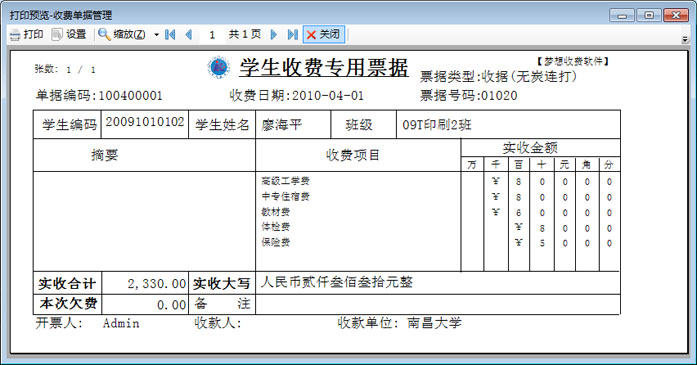The image size is (697, 365).
Task: Click the 体检费 fee row
Action: coord(276,227)
